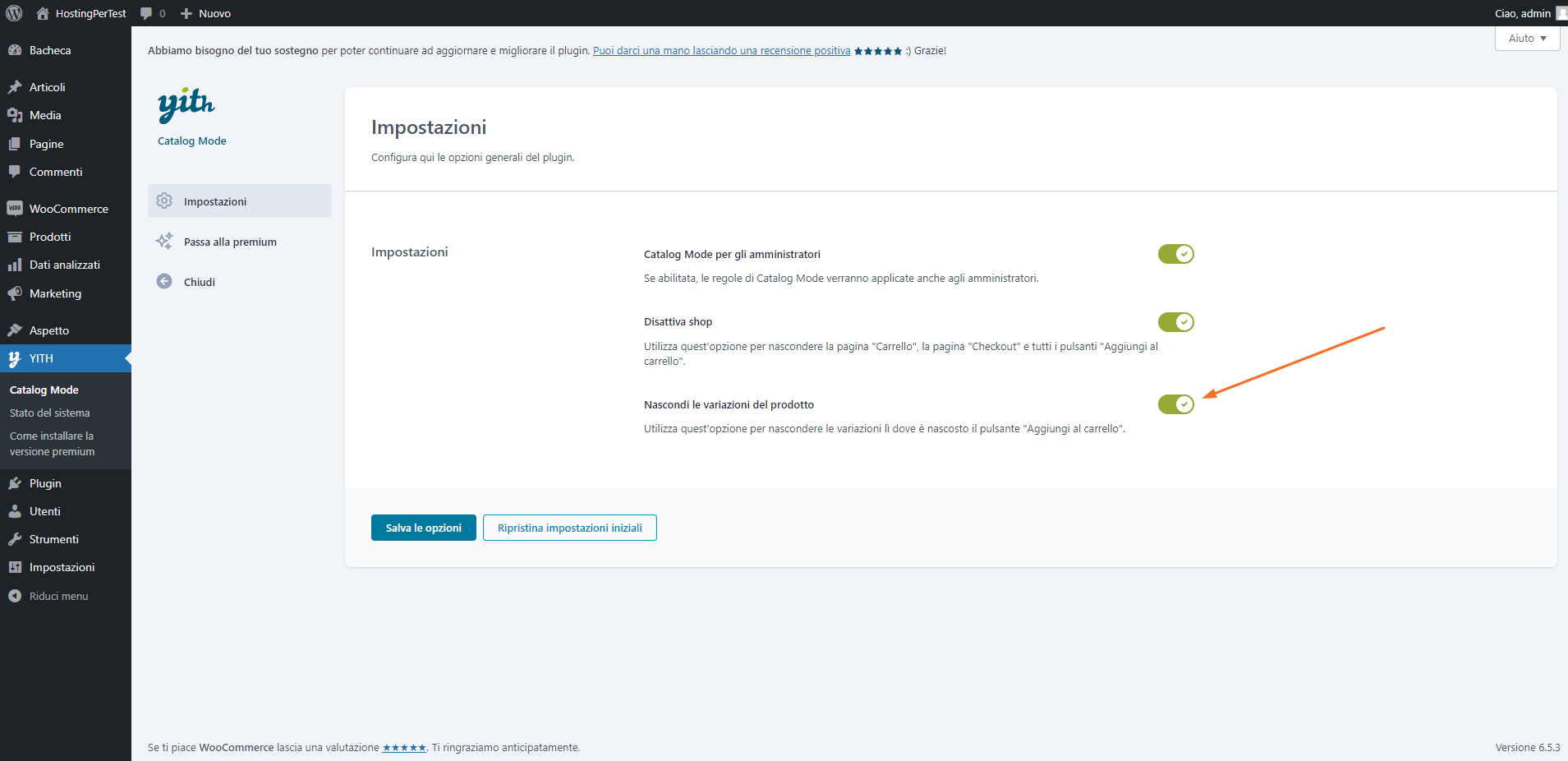Viewport: 1568px width, 761px height.
Task: Click the sparkle icon for Passa alla premium
Action: [164, 241]
